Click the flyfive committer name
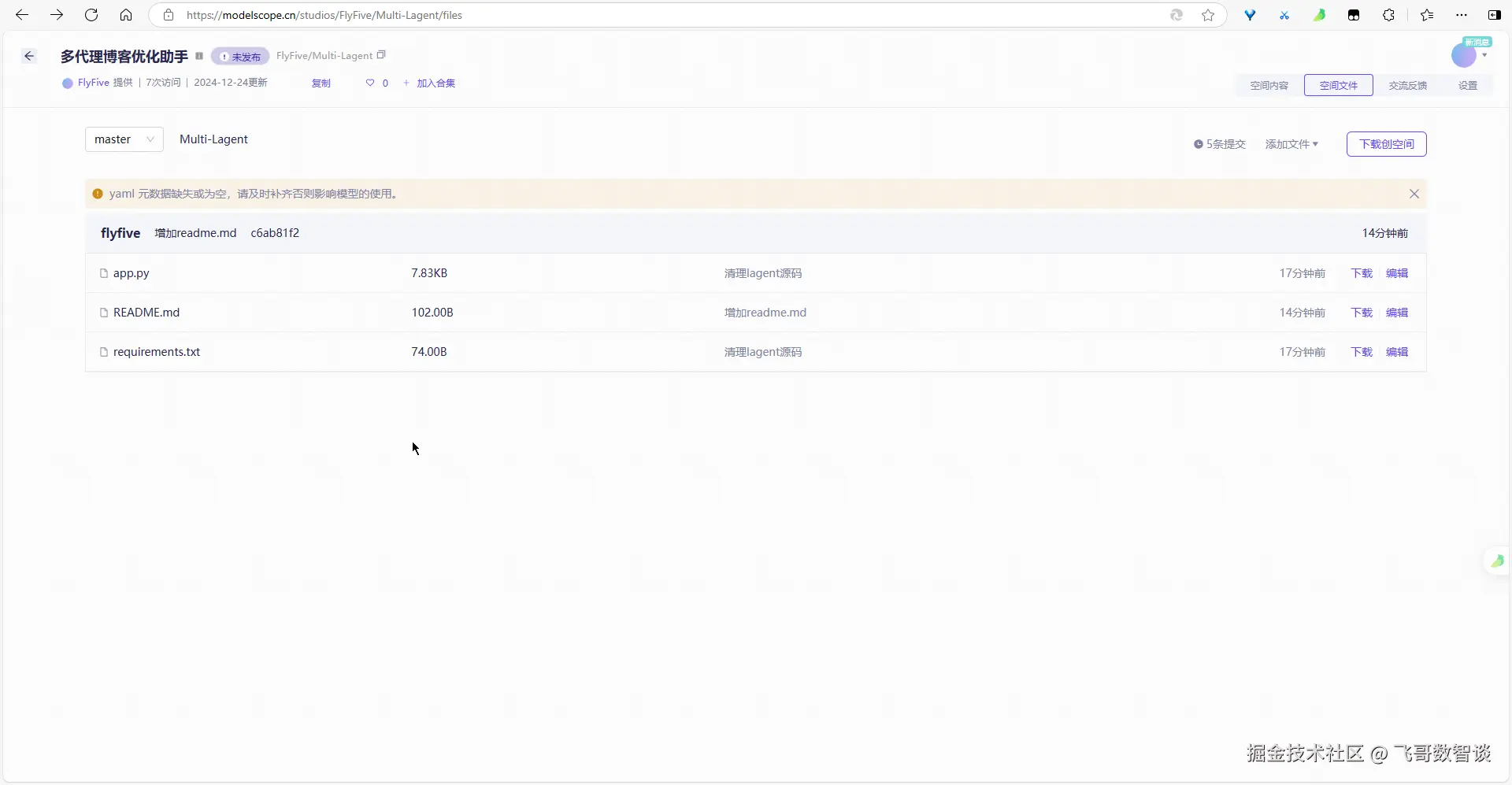 (120, 233)
